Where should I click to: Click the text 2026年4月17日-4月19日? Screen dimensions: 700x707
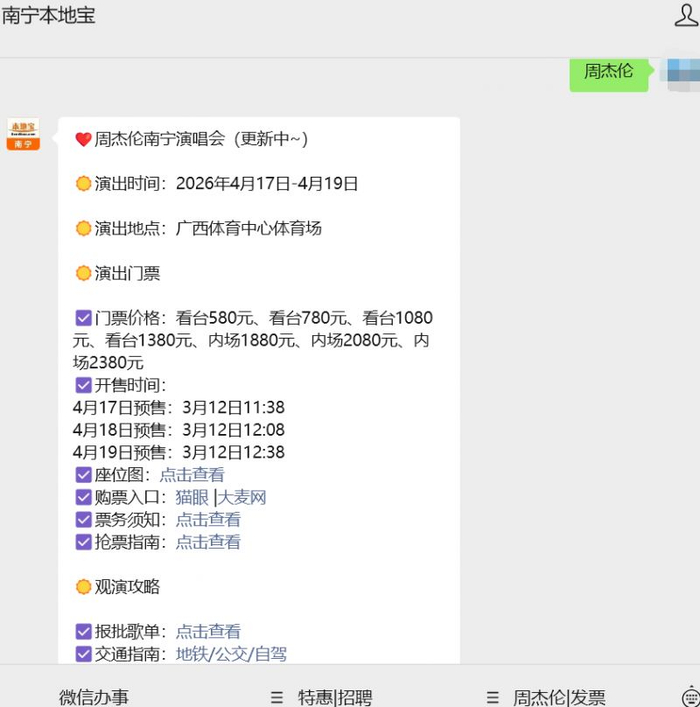click(267, 184)
